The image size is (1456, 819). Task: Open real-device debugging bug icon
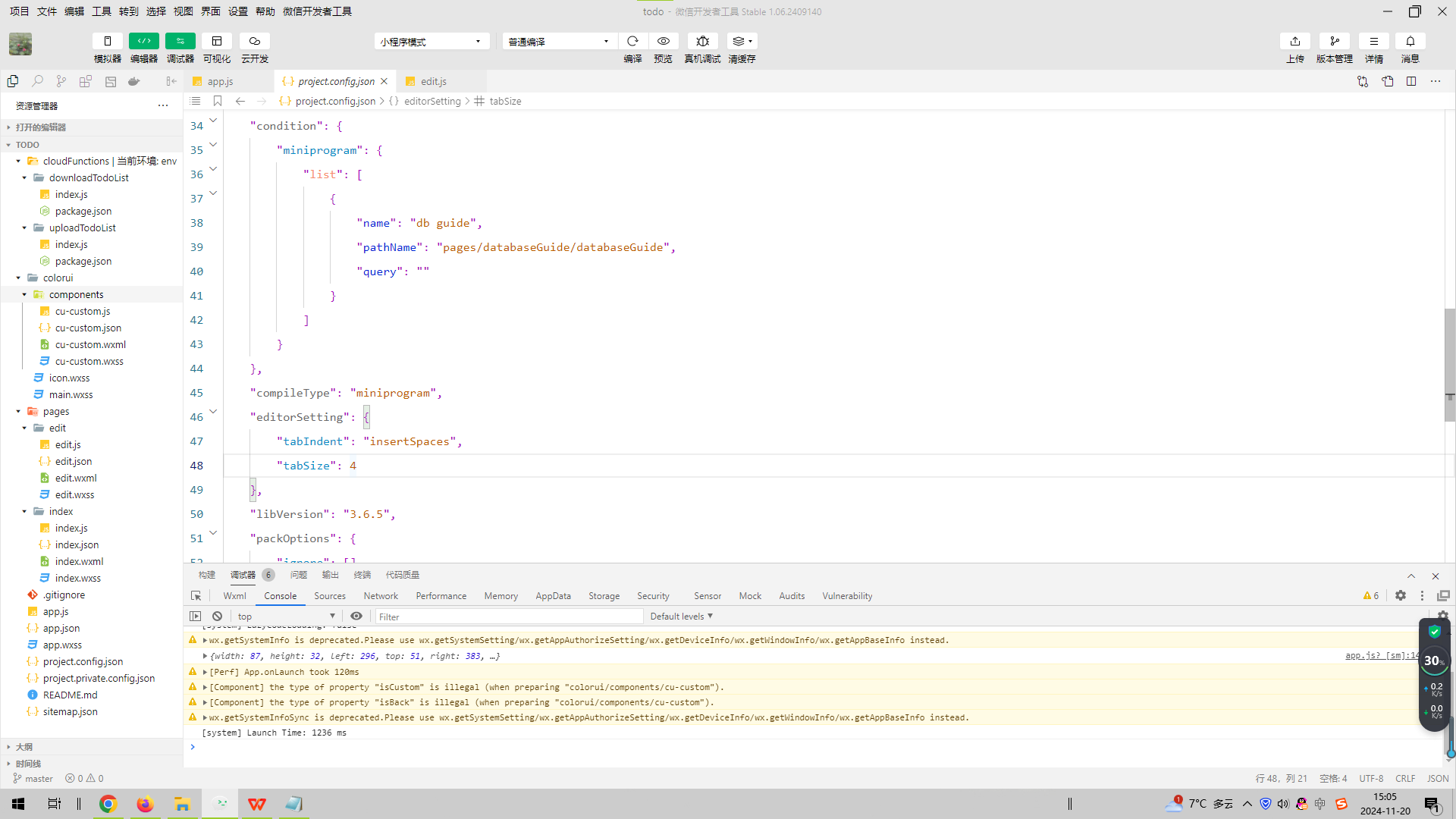[702, 41]
